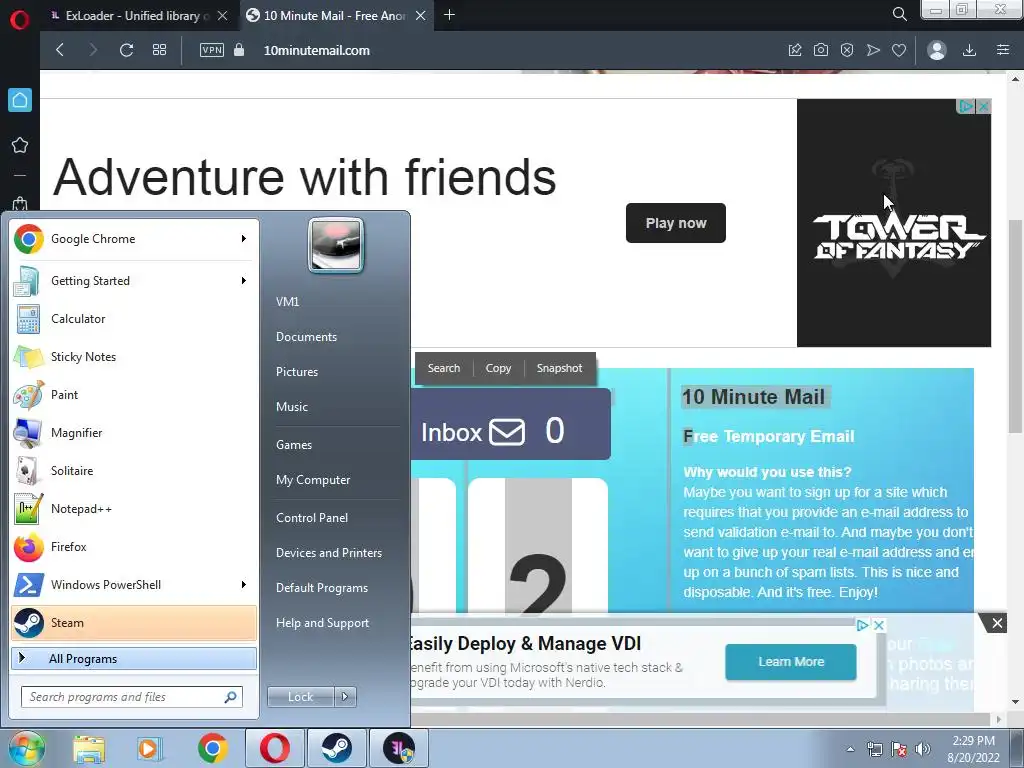Dismiss the bottom ad banner with X
This screenshot has width=1024, height=768.
pos(997,623)
